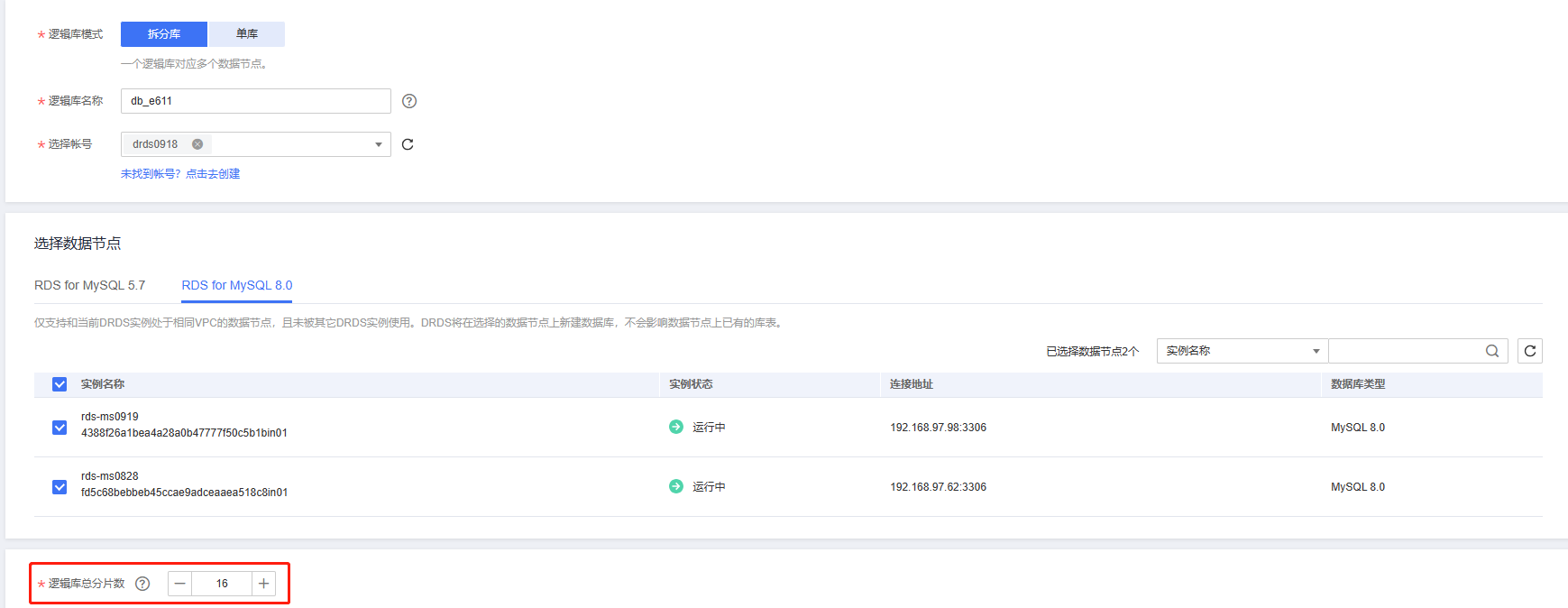Uncheck the rds-ms0919 row checkbox
Image resolution: width=1568 pixels, height=608 pixels.
coord(60,428)
